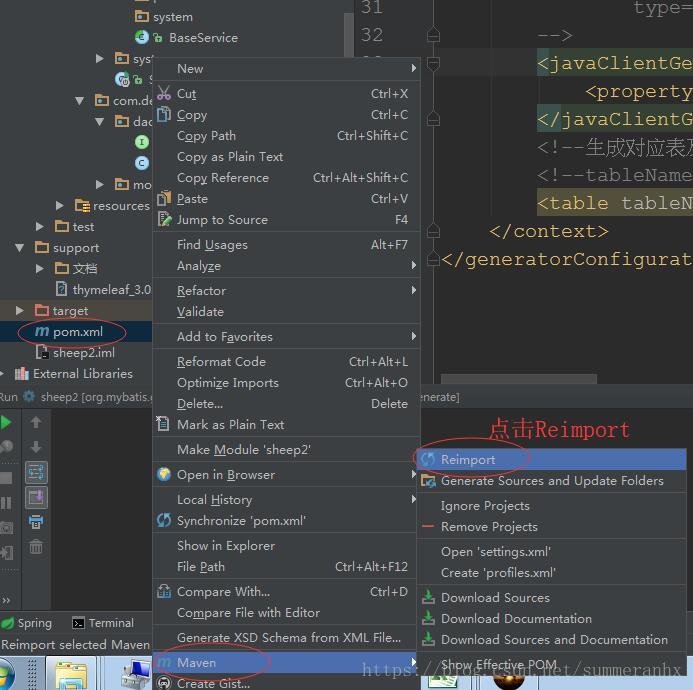The image size is (693, 690).
Task: Open the Refactor submenu
Action: [x=286, y=290]
